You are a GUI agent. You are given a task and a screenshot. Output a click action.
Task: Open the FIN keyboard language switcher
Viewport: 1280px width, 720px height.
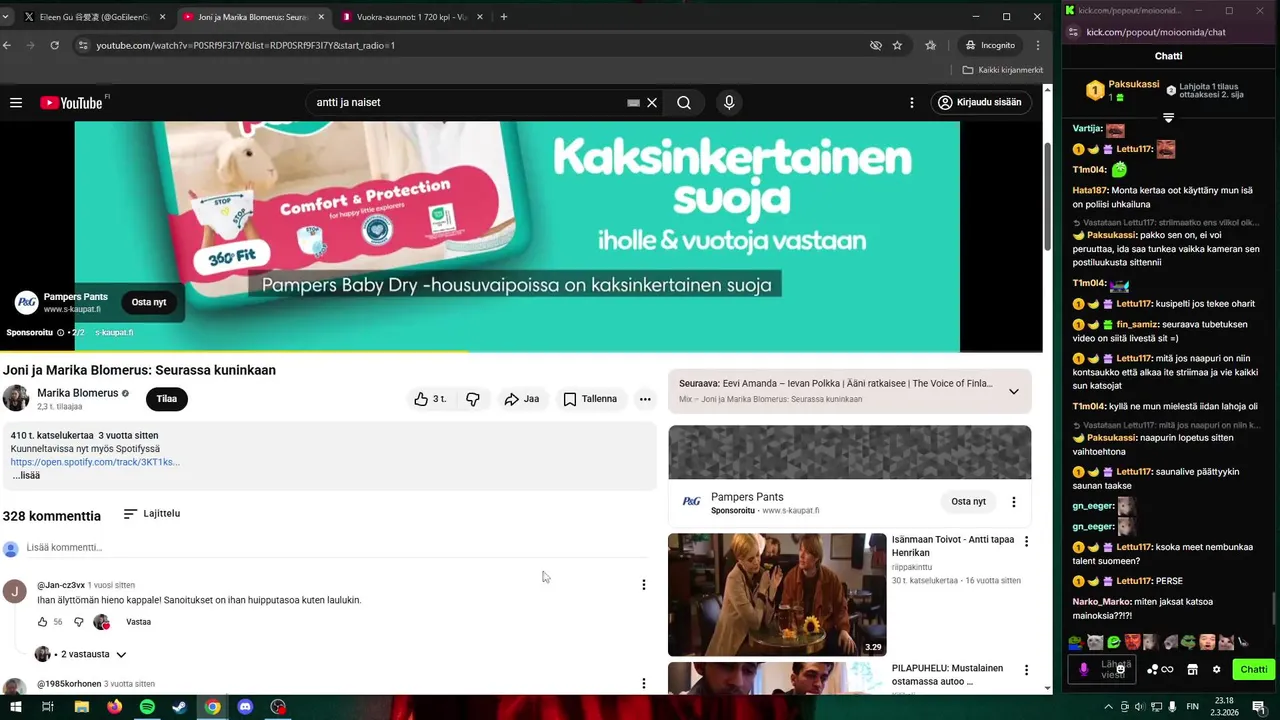(x=1192, y=707)
